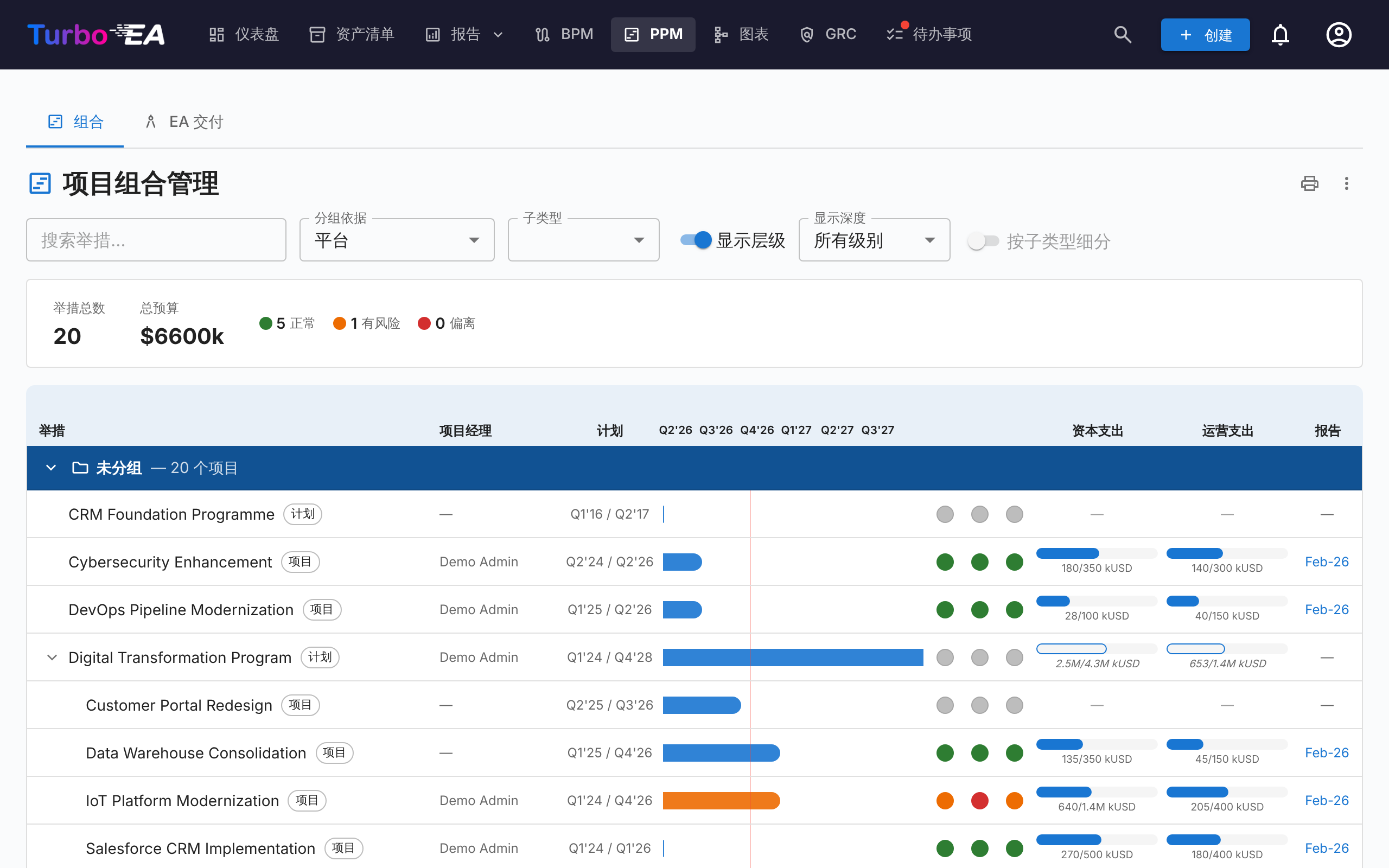Click first gray status dot for CRM Foundation Programme
1389x868 pixels.
(x=945, y=514)
